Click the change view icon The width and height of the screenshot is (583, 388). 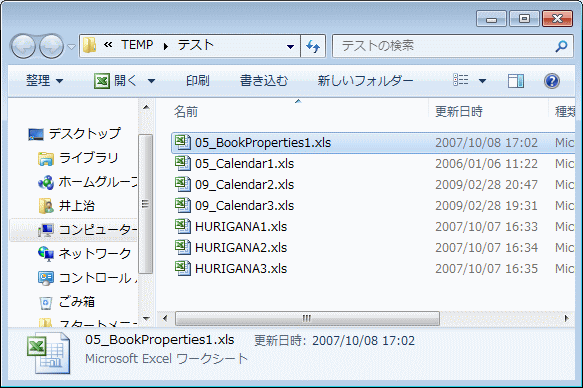tap(460, 80)
